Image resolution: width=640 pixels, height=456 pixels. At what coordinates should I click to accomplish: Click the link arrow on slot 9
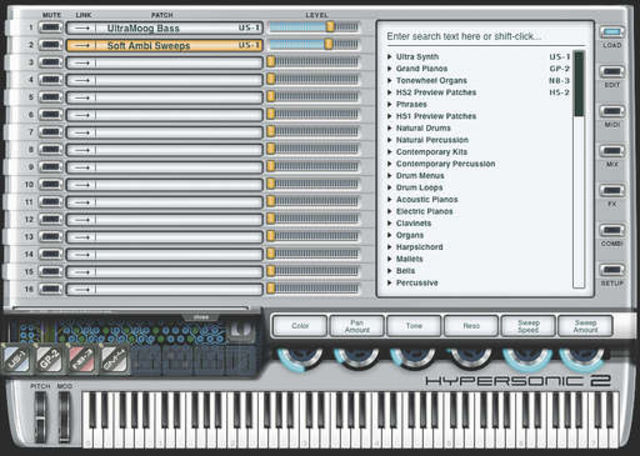[82, 167]
